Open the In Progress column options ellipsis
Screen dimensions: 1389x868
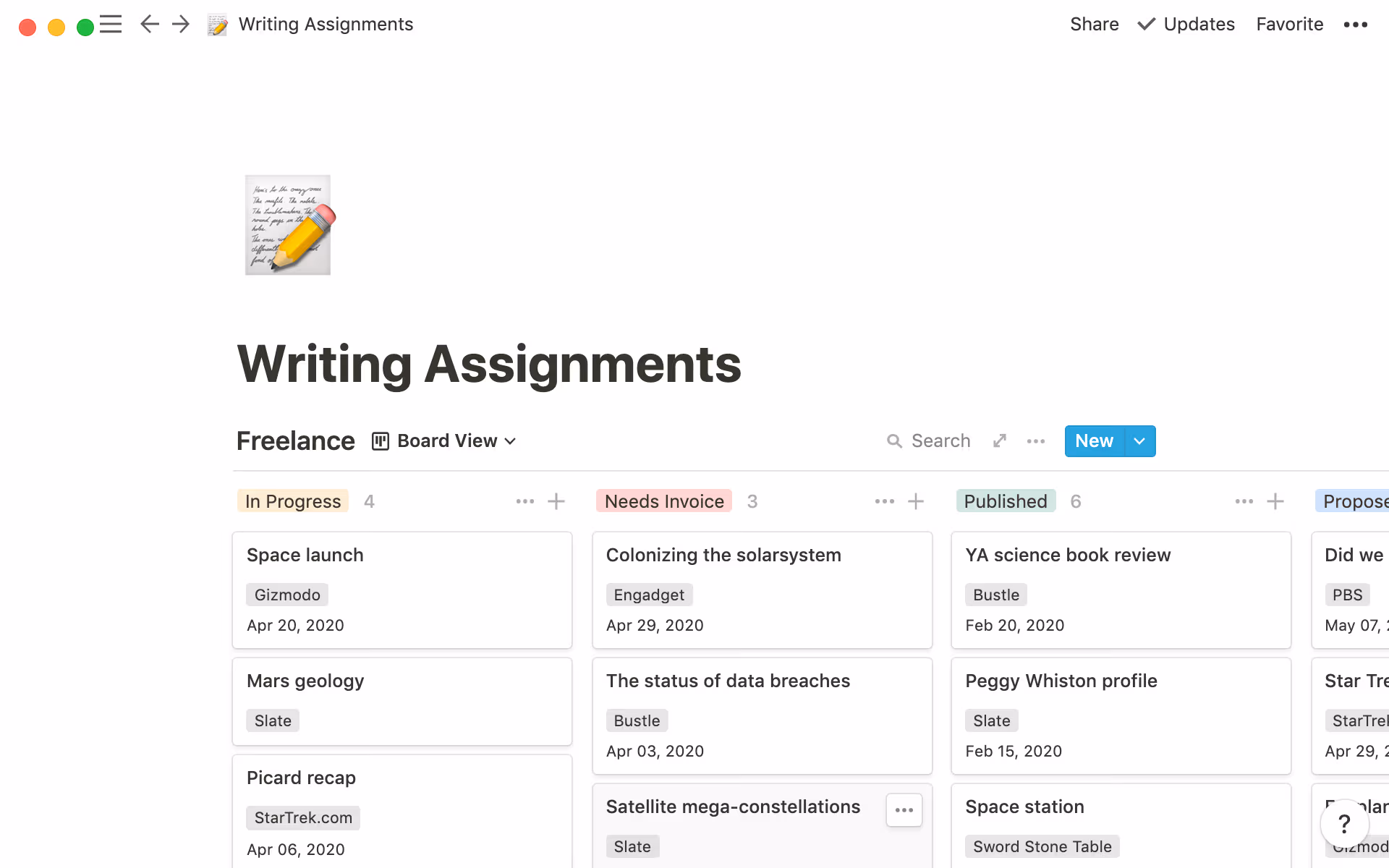pos(524,501)
